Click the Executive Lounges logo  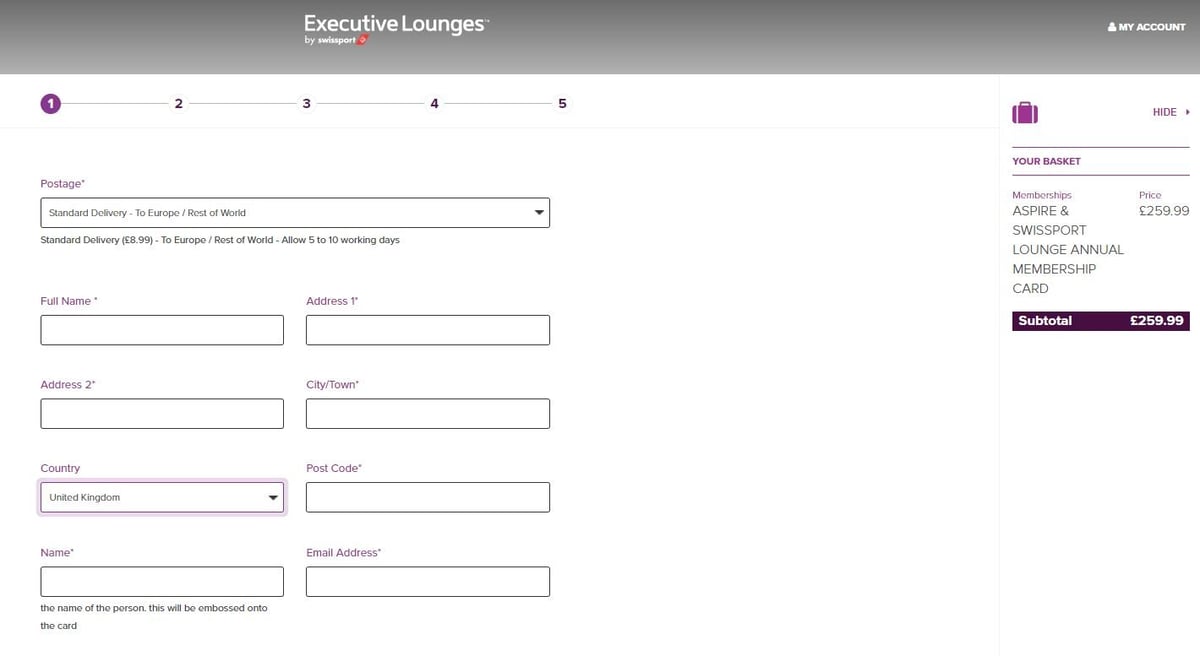tap(396, 30)
